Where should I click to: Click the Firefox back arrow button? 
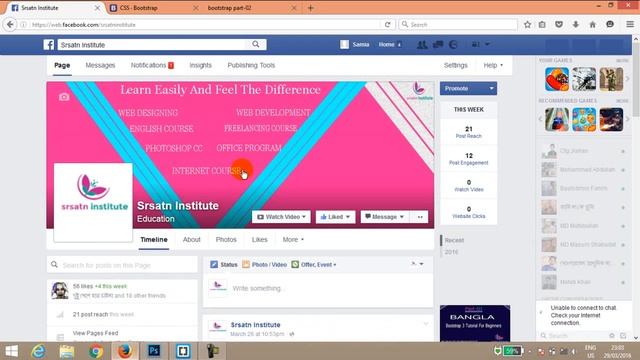point(10,24)
